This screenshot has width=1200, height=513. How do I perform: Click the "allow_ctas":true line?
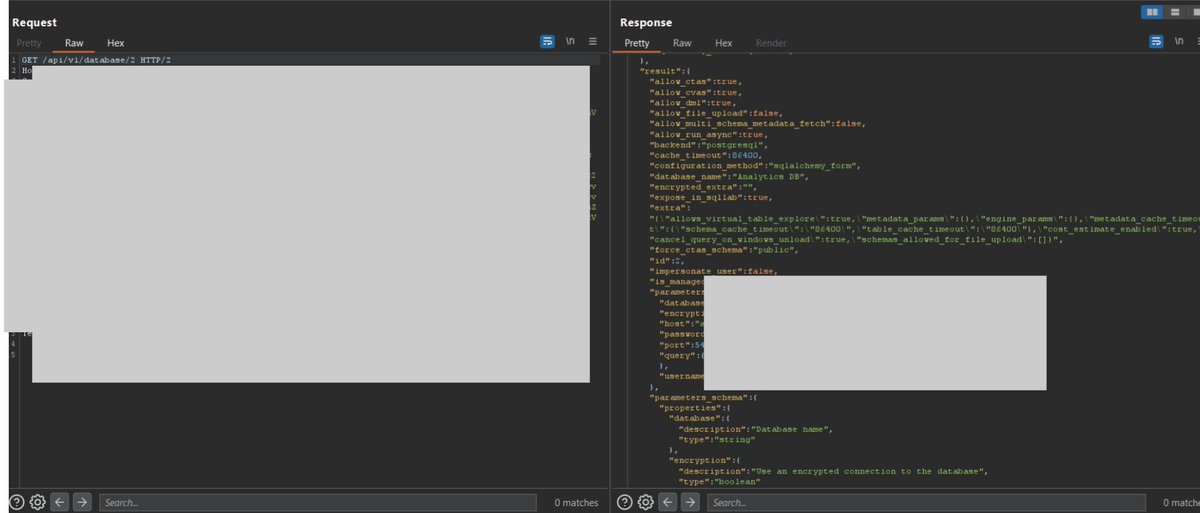(x=696, y=81)
